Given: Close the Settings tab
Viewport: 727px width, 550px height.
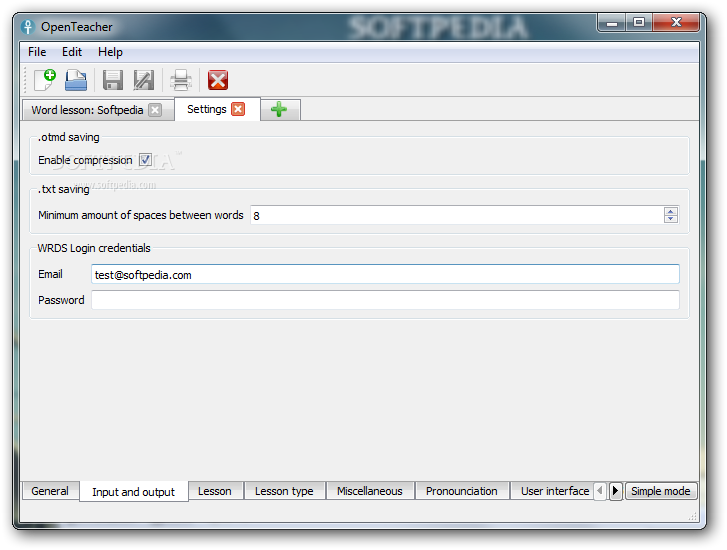Looking at the screenshot, I should click(238, 109).
